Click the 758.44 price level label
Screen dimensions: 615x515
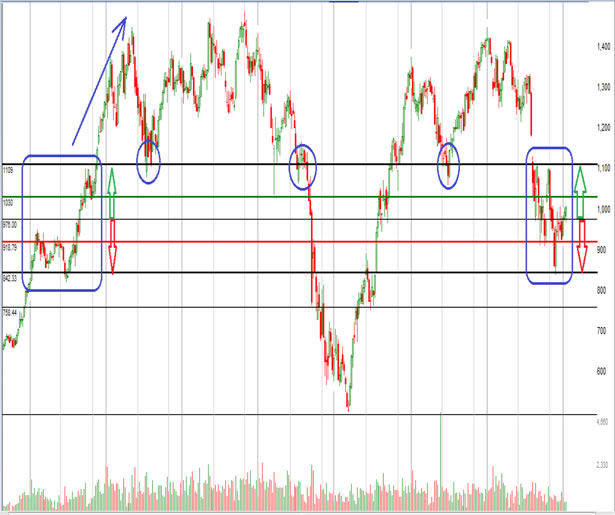pyautogui.click(x=12, y=313)
